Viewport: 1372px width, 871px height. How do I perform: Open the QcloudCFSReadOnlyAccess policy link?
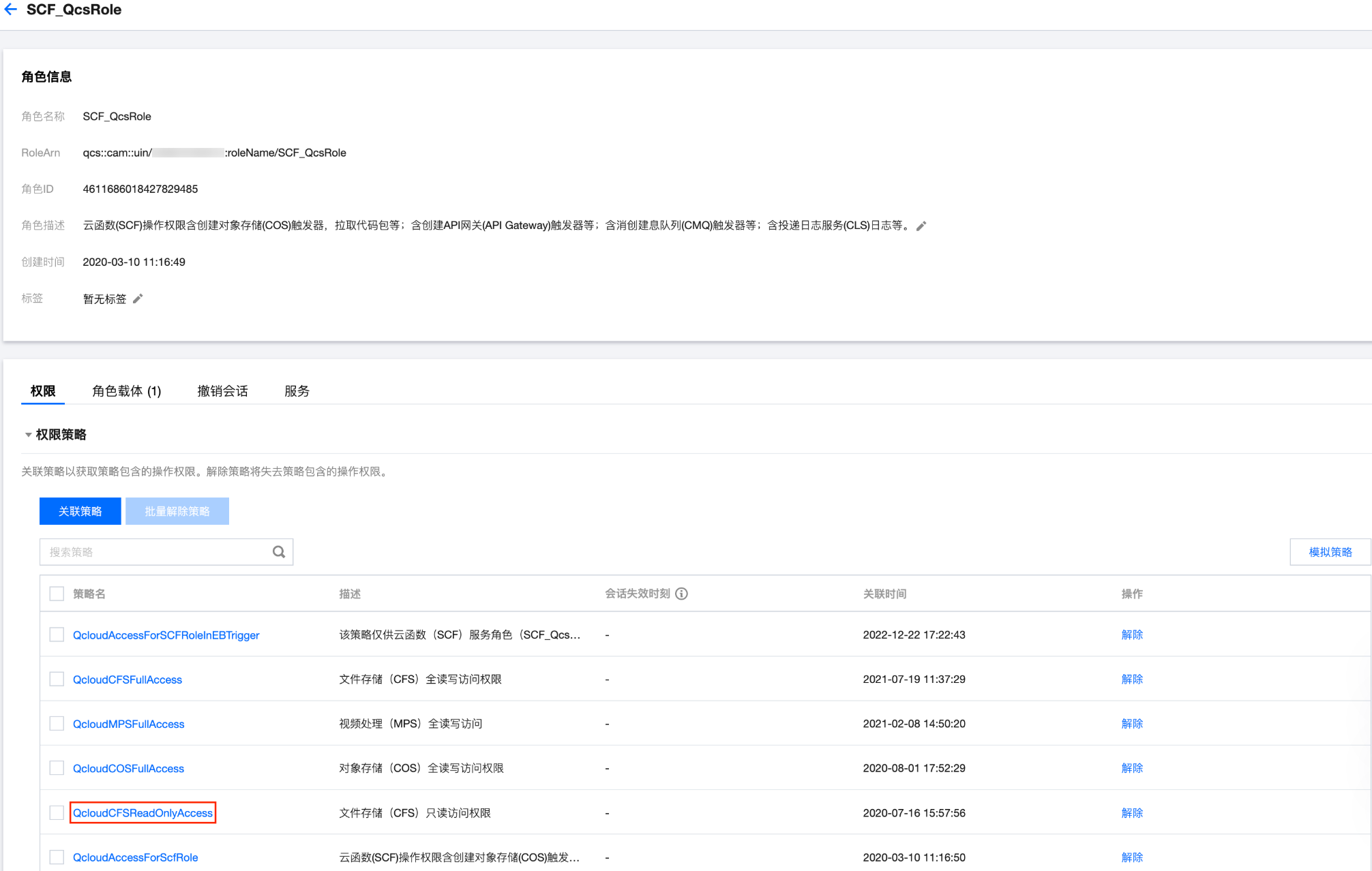[143, 812]
